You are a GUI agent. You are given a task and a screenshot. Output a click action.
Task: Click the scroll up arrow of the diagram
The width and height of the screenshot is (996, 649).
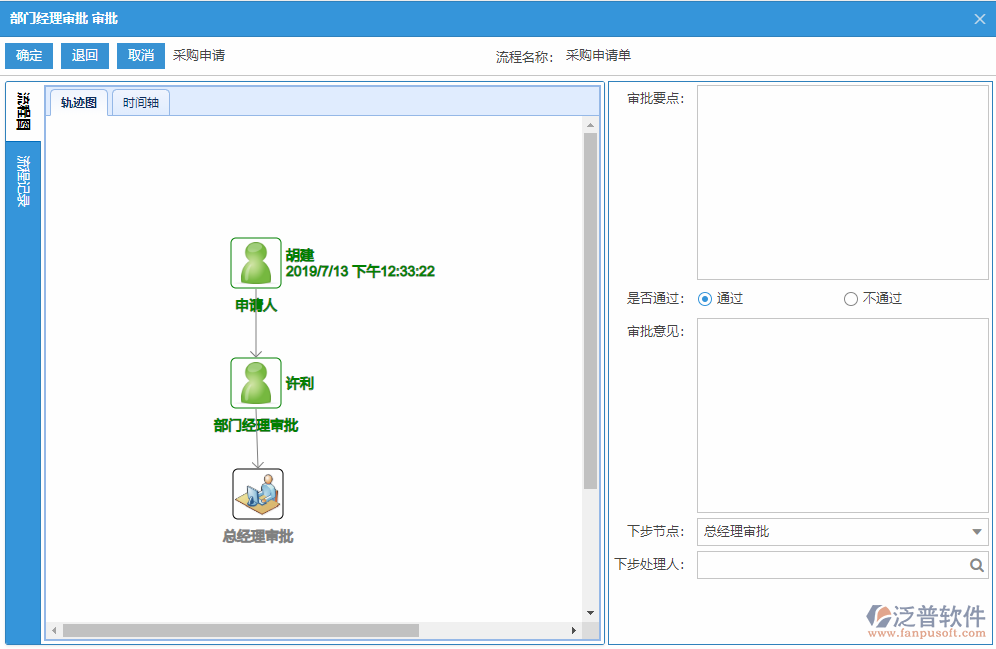[x=590, y=125]
